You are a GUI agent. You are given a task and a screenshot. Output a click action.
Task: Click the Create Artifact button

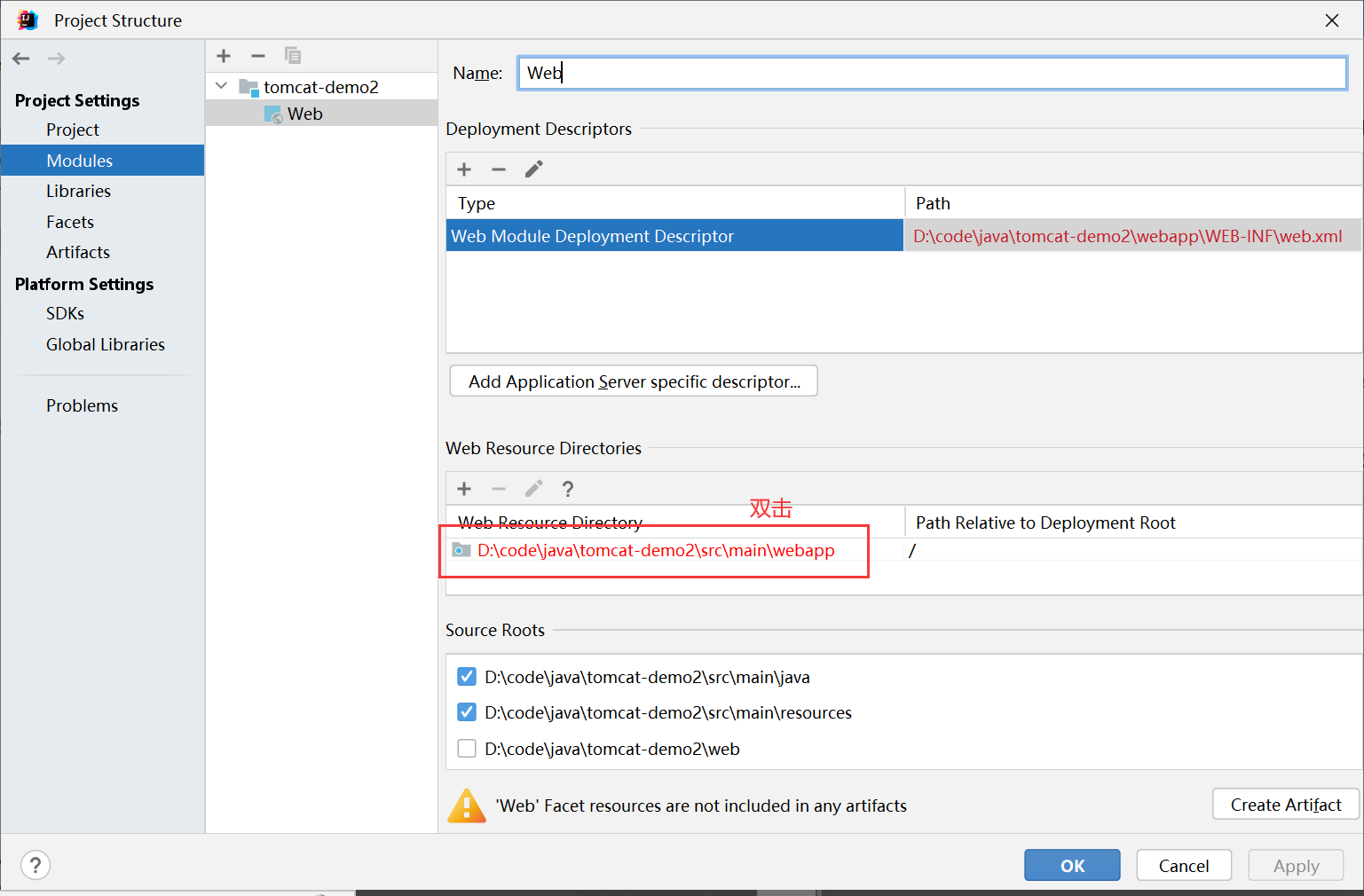pos(1286,805)
